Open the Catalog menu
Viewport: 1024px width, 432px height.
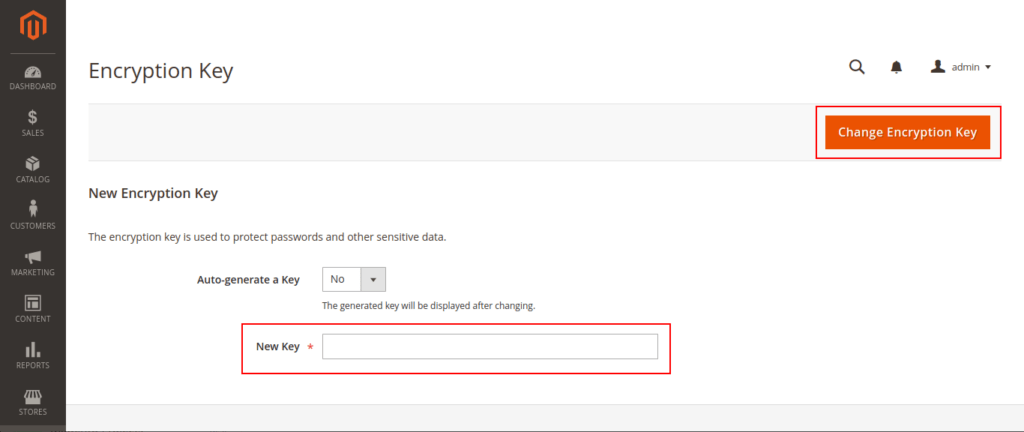tap(33, 170)
